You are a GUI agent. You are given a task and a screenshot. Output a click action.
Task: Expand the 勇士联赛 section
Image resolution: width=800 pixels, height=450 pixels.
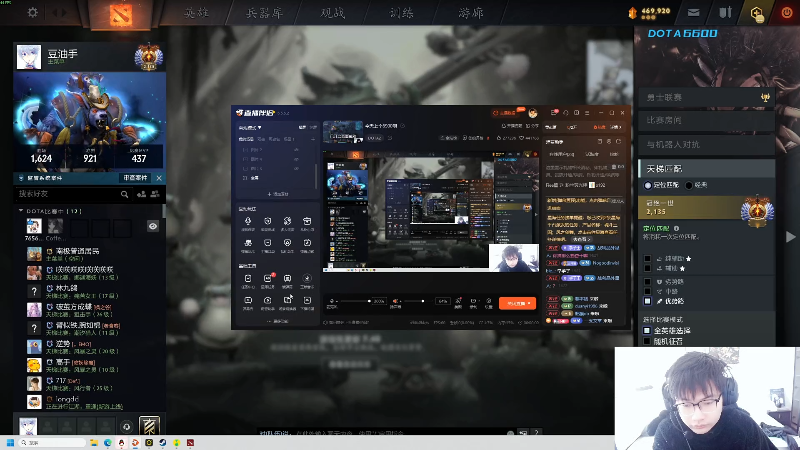(x=707, y=97)
